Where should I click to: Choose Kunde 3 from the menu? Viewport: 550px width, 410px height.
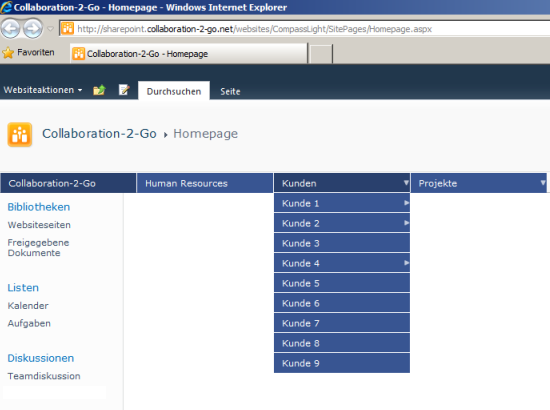(x=342, y=243)
